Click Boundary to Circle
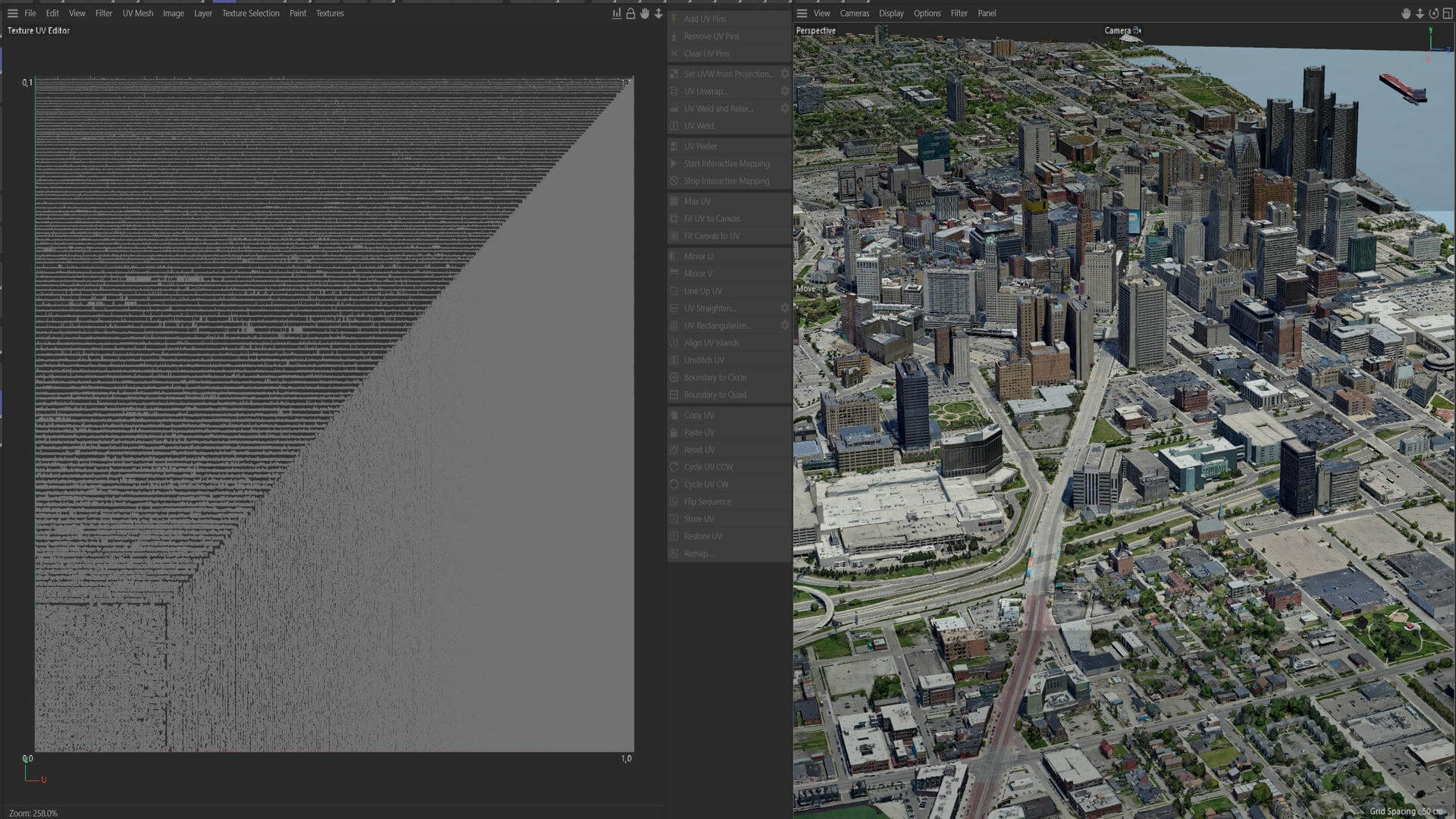Image resolution: width=1456 pixels, height=819 pixels. [x=729, y=378]
